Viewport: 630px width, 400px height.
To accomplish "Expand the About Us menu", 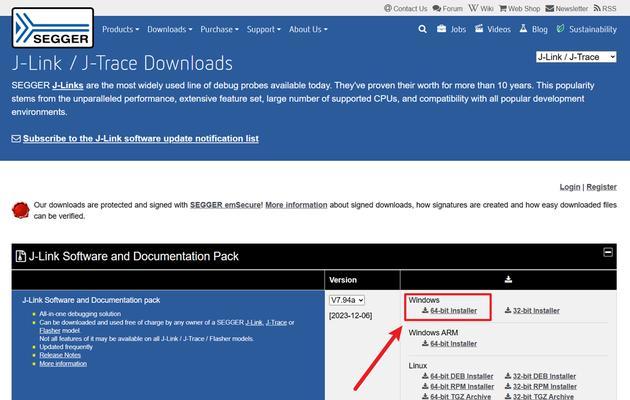I will point(308,29).
